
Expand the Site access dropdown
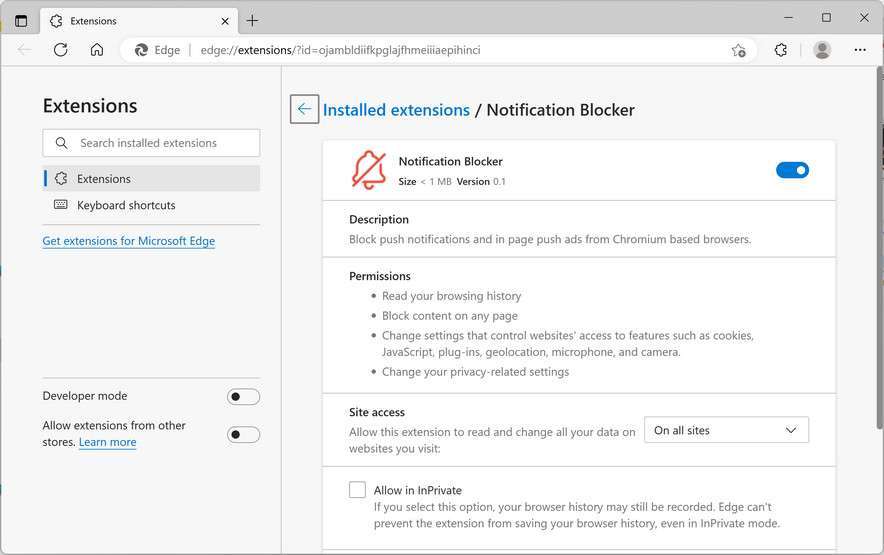(726, 430)
